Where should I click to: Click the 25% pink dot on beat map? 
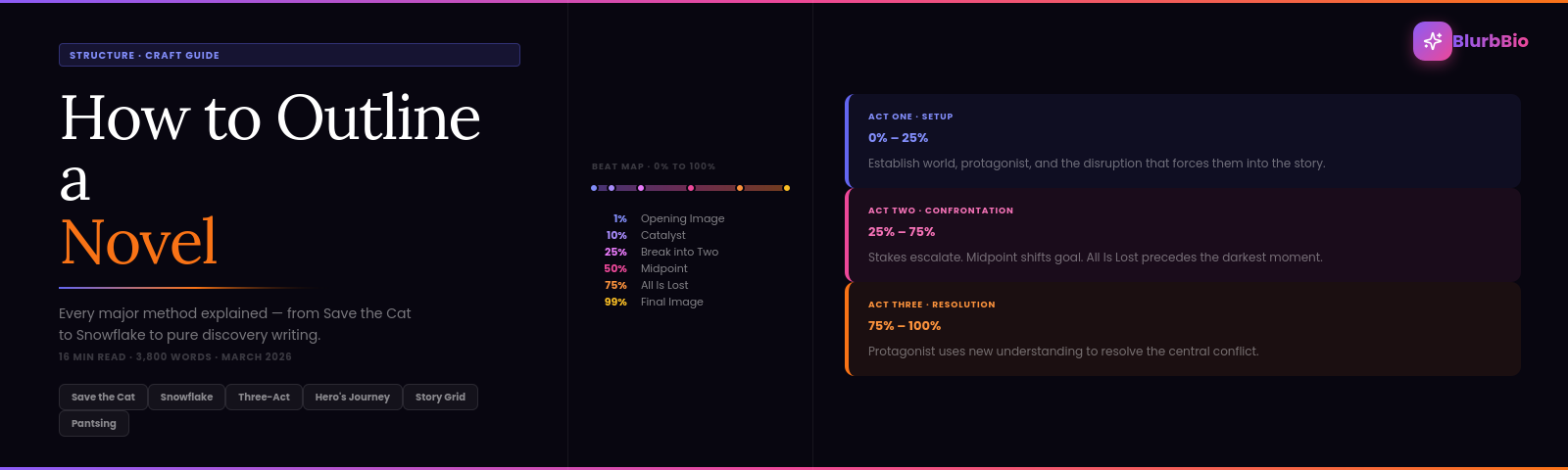(x=641, y=188)
